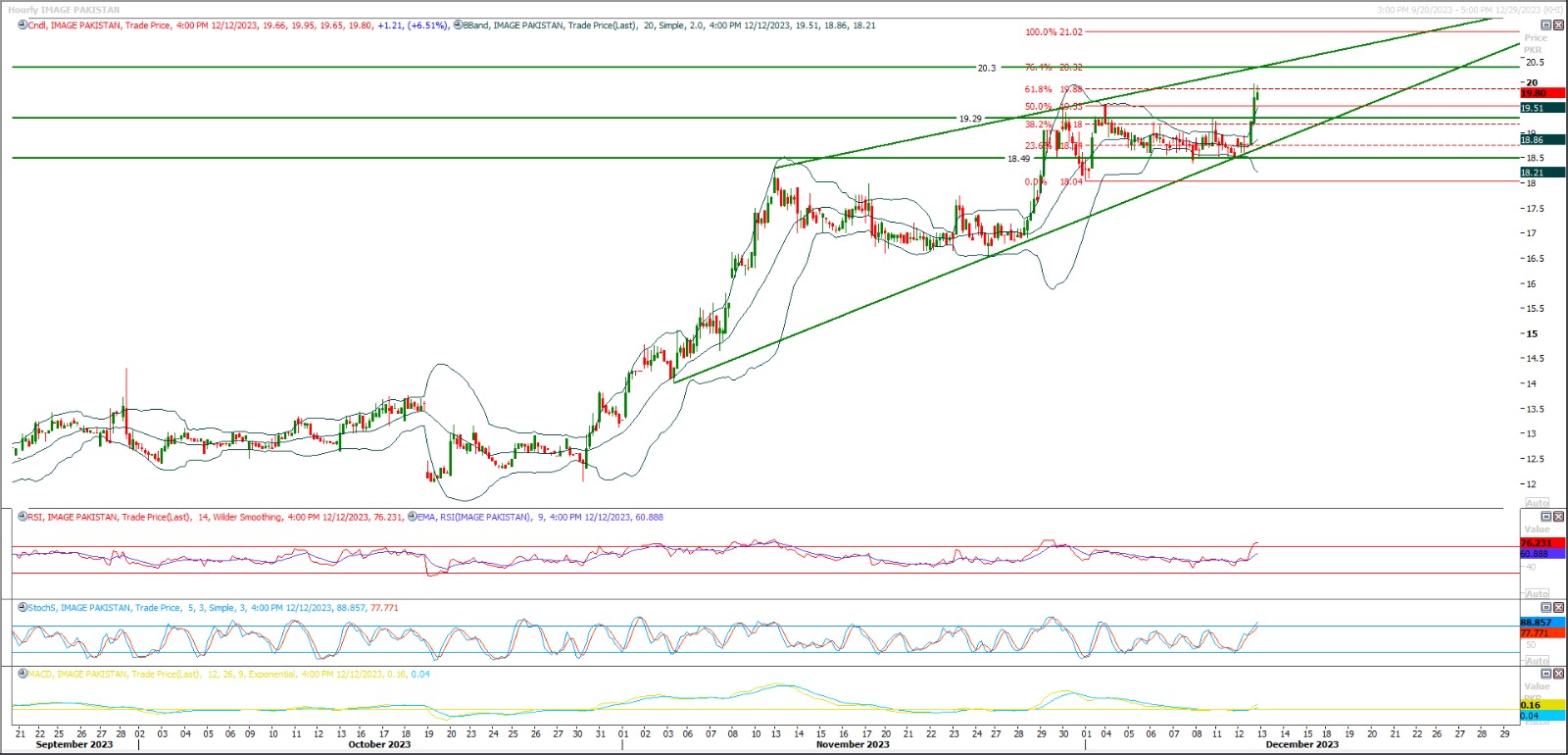1568x755 pixels.
Task: Click the date range text at top right
Action: (1470, 10)
